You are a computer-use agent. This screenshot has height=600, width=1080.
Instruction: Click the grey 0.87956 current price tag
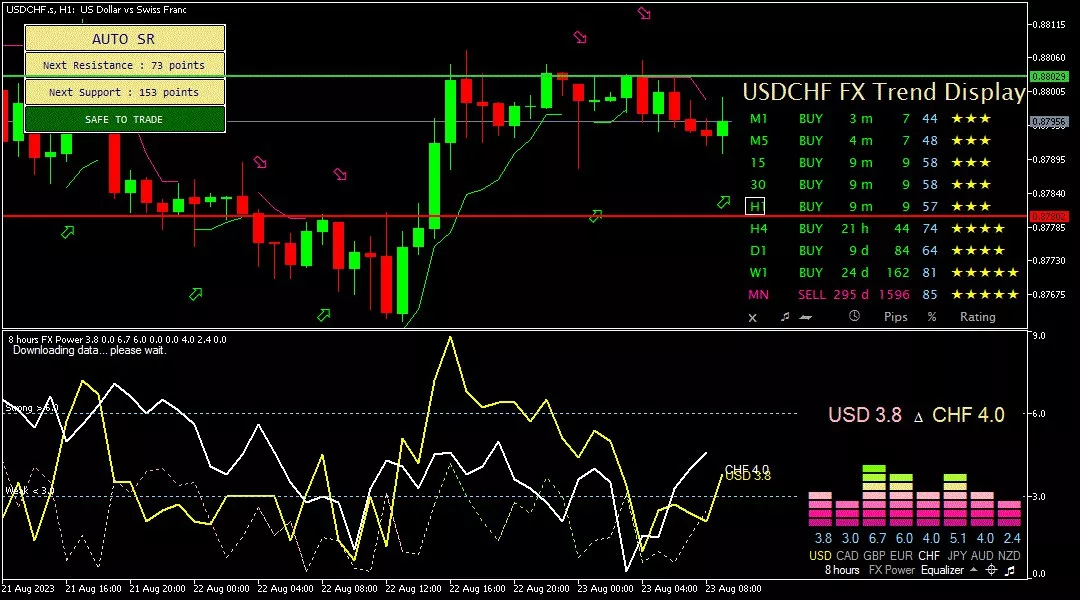1048,122
